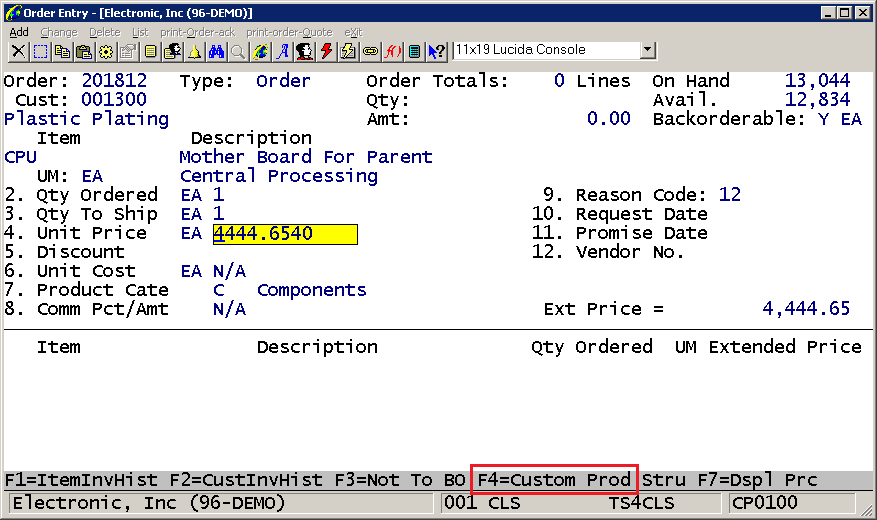Click the F2=CustInvHist function key hint
The width and height of the screenshot is (877, 520).
click(x=246, y=480)
